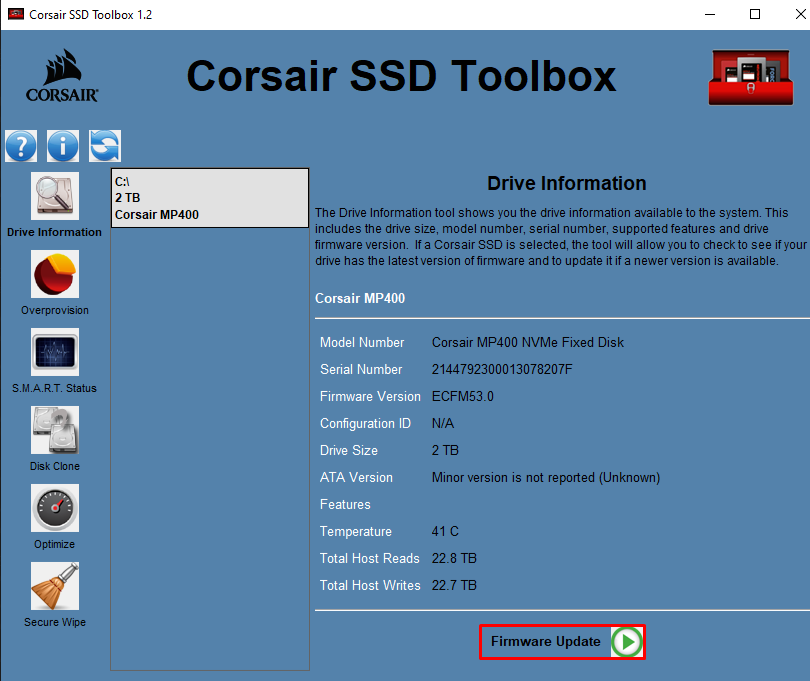This screenshot has width=810, height=681.
Task: Click the Serial Number field
Action: (x=361, y=369)
